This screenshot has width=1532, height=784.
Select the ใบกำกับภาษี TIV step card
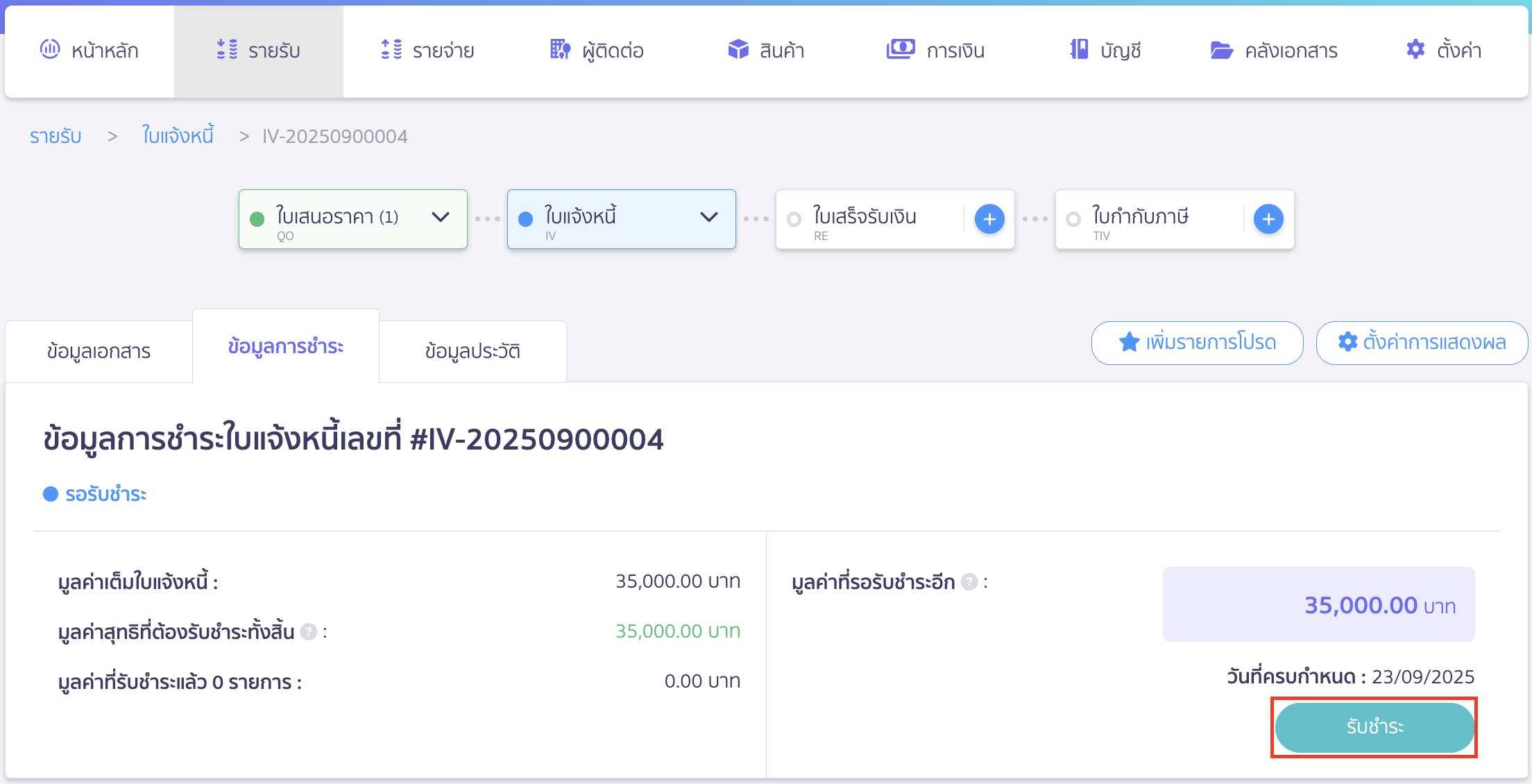(x=1175, y=219)
